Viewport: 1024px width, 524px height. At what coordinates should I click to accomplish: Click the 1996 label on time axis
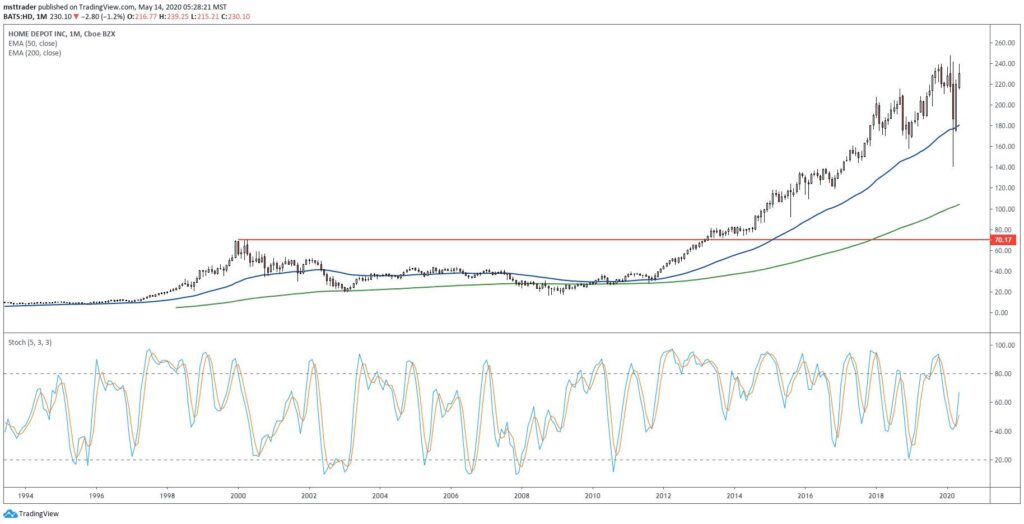coord(97,497)
